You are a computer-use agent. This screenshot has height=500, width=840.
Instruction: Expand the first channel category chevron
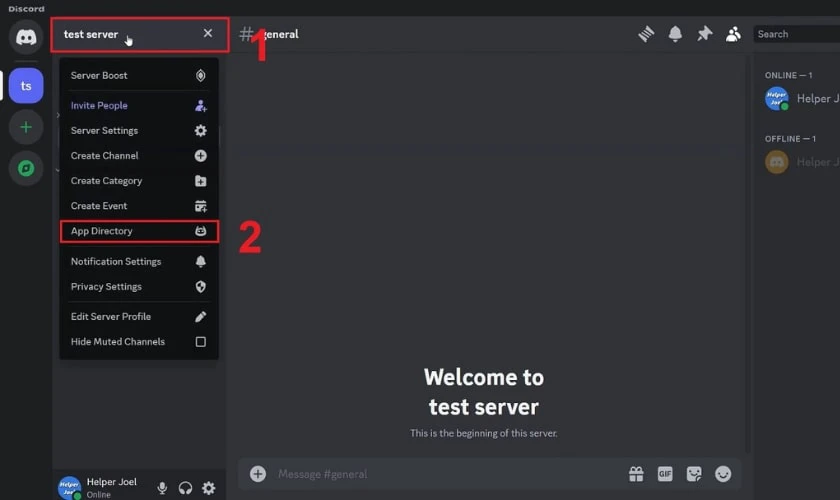[x=57, y=115]
